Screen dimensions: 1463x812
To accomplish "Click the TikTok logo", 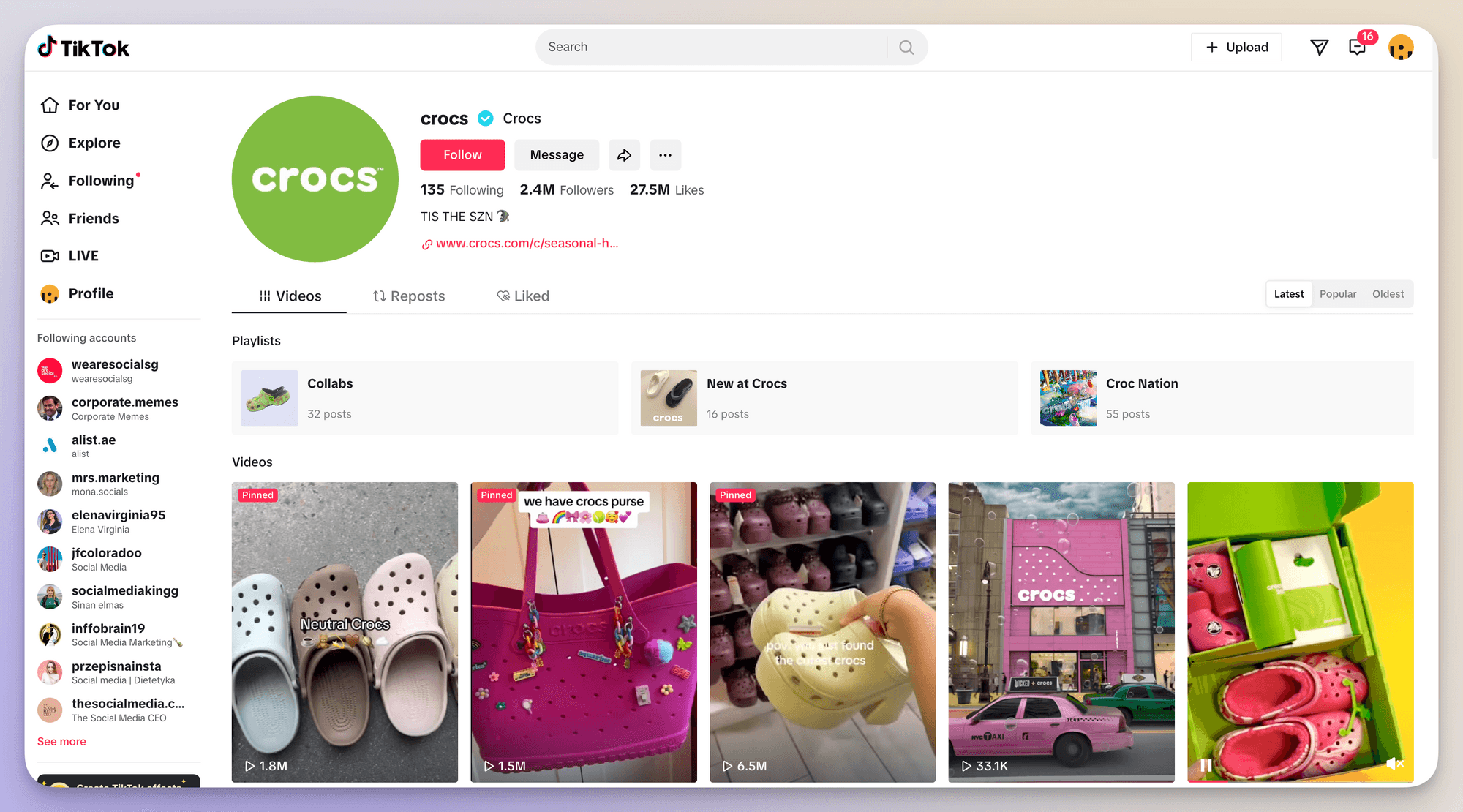I will click(x=83, y=48).
